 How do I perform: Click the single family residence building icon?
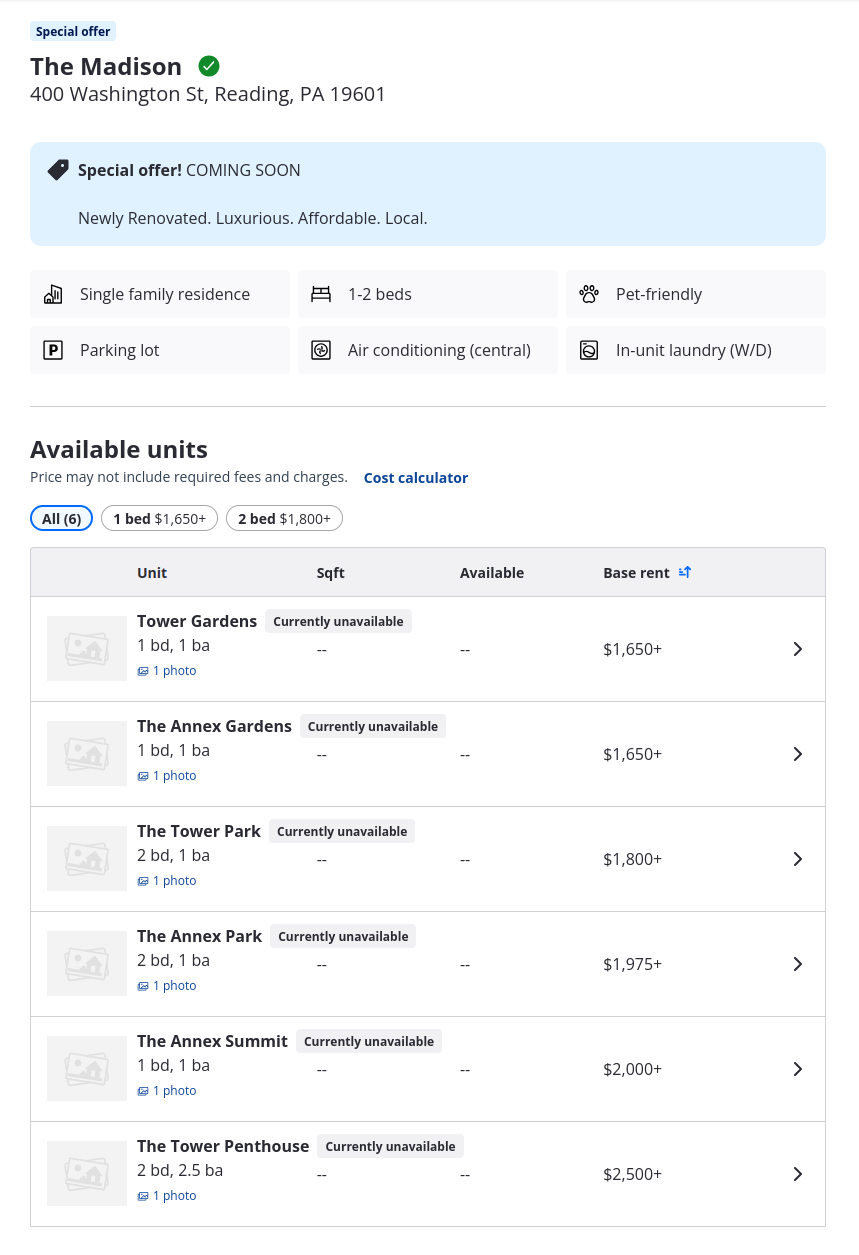[53, 294]
